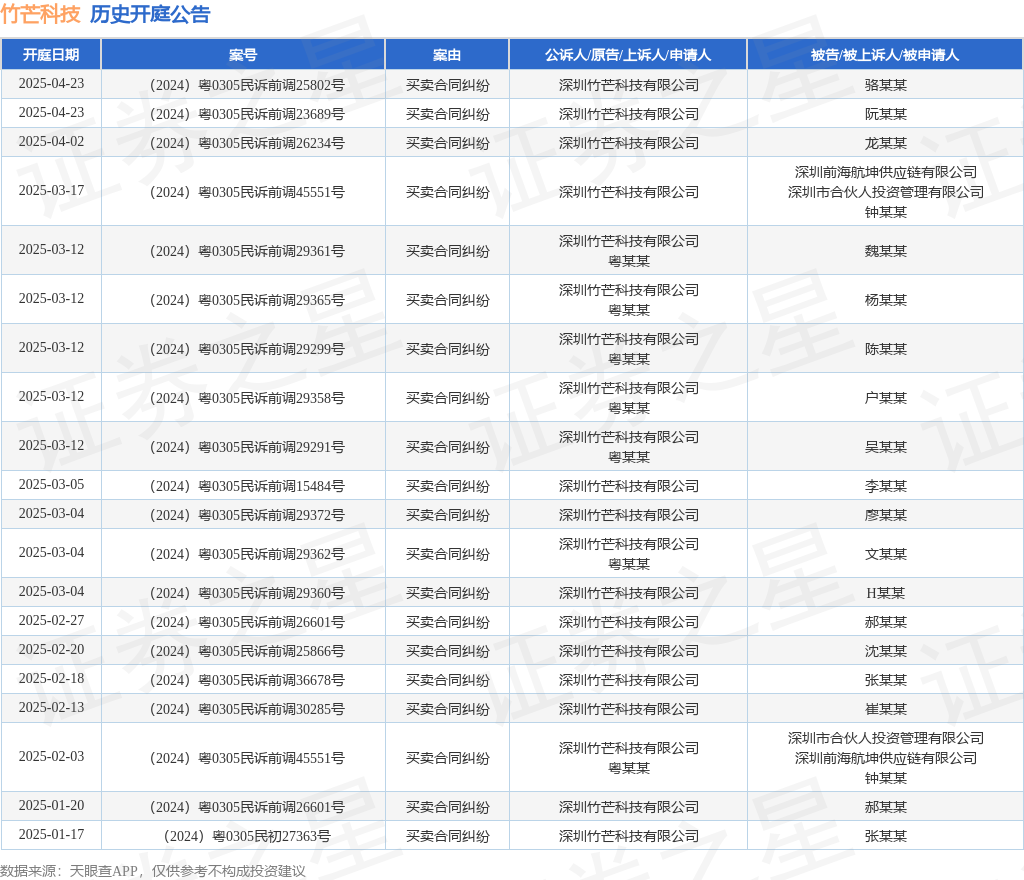1024x880 pixels.
Task: Select the date 2025-02-27
Action: pos(52,620)
